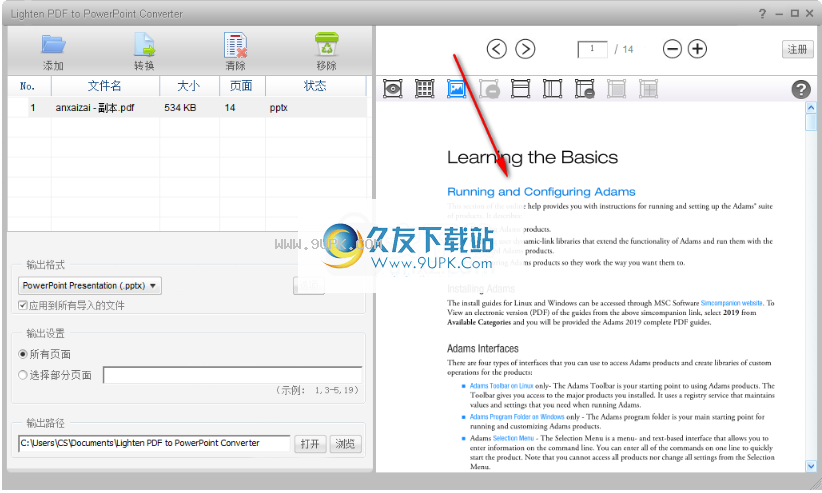Click the 清除 (Clear) list icon
The image size is (822, 493).
(x=235, y=45)
